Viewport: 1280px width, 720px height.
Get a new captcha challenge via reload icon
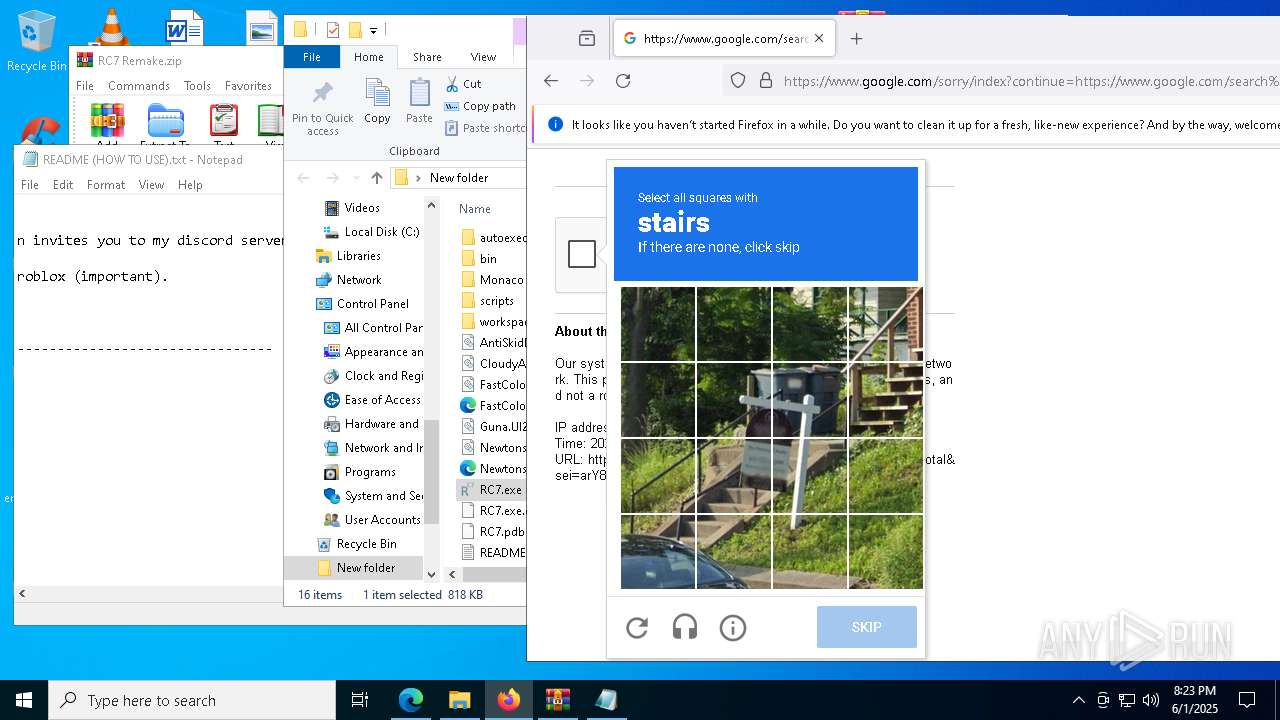[x=637, y=628]
